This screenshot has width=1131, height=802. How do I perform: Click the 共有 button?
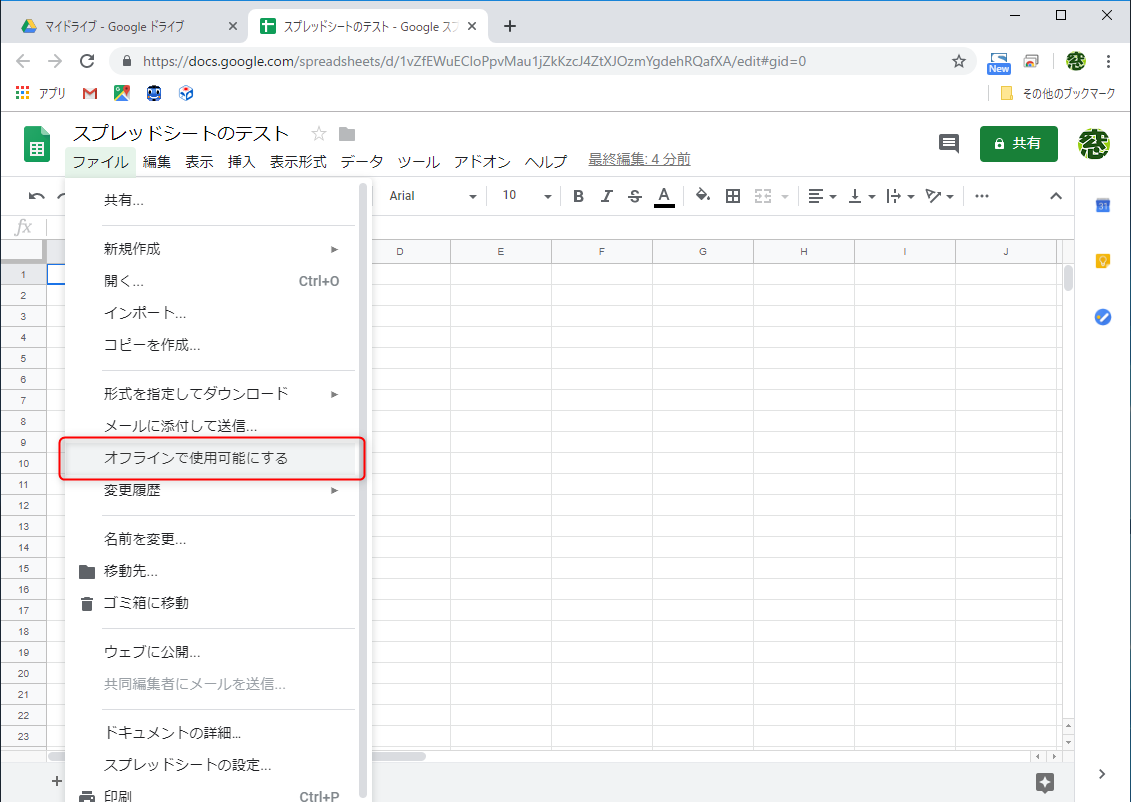(x=1018, y=143)
